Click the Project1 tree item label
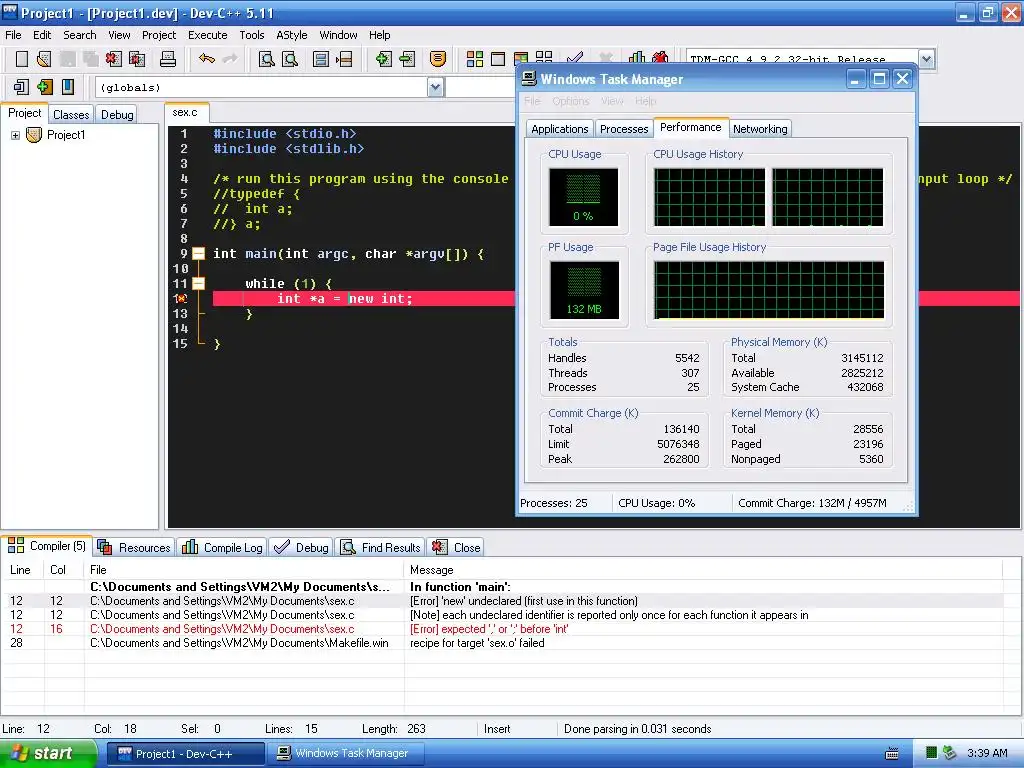Screen dimensions: 1024x768 pos(66,135)
